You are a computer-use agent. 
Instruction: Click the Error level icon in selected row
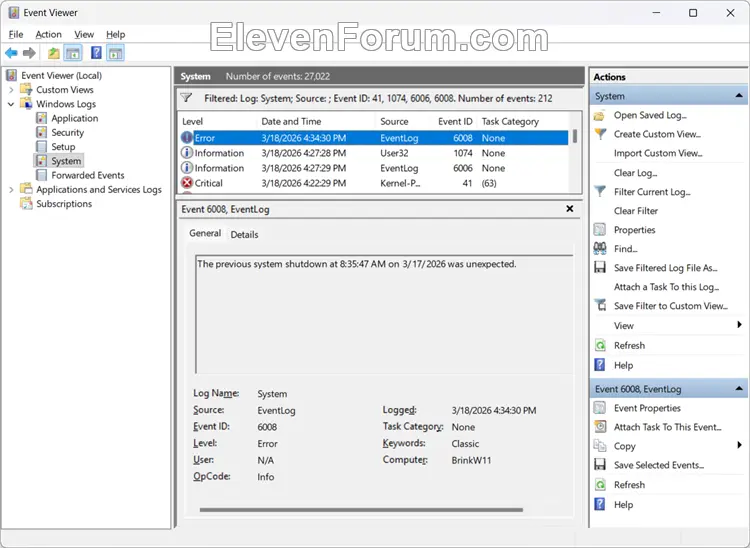(x=187, y=138)
